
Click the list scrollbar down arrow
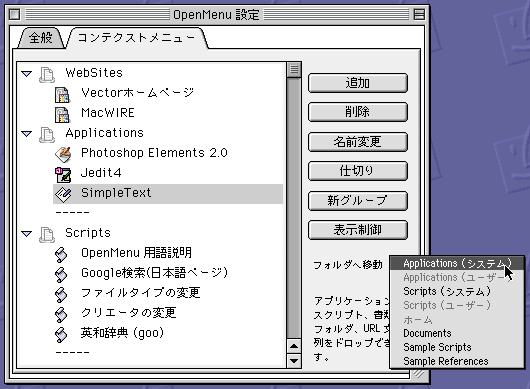294,361
